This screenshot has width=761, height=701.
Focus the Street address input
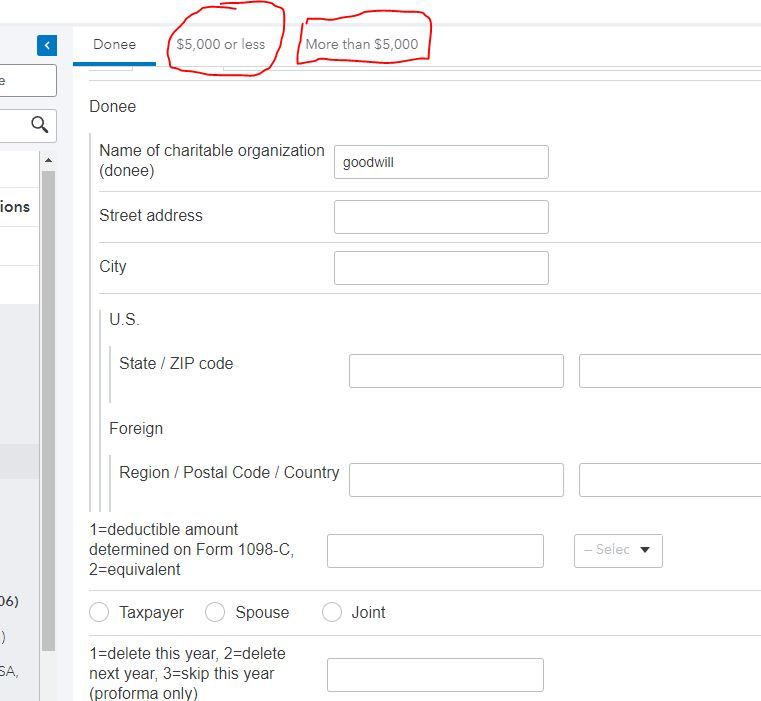(x=441, y=217)
